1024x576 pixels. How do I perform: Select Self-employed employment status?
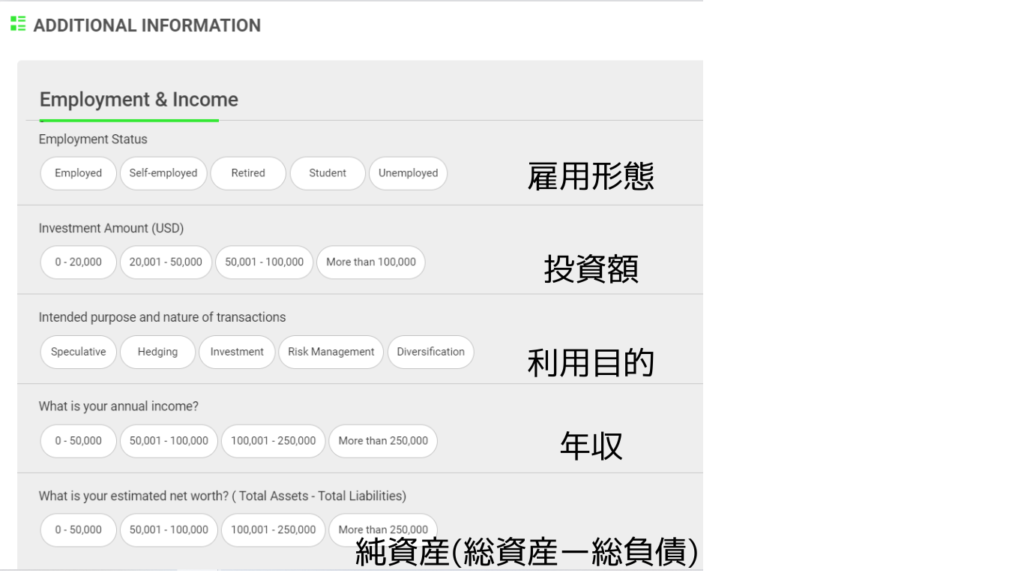163,173
